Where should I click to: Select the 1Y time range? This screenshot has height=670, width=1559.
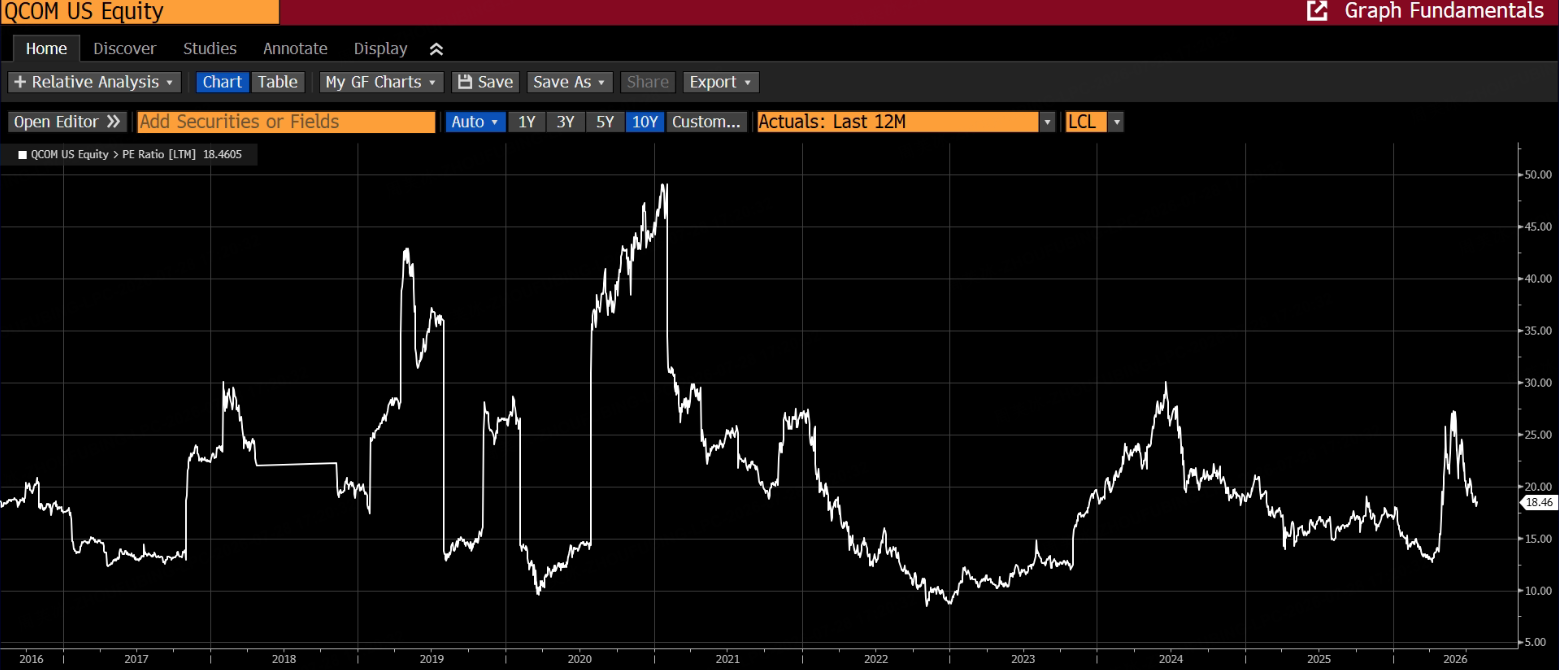pos(527,122)
